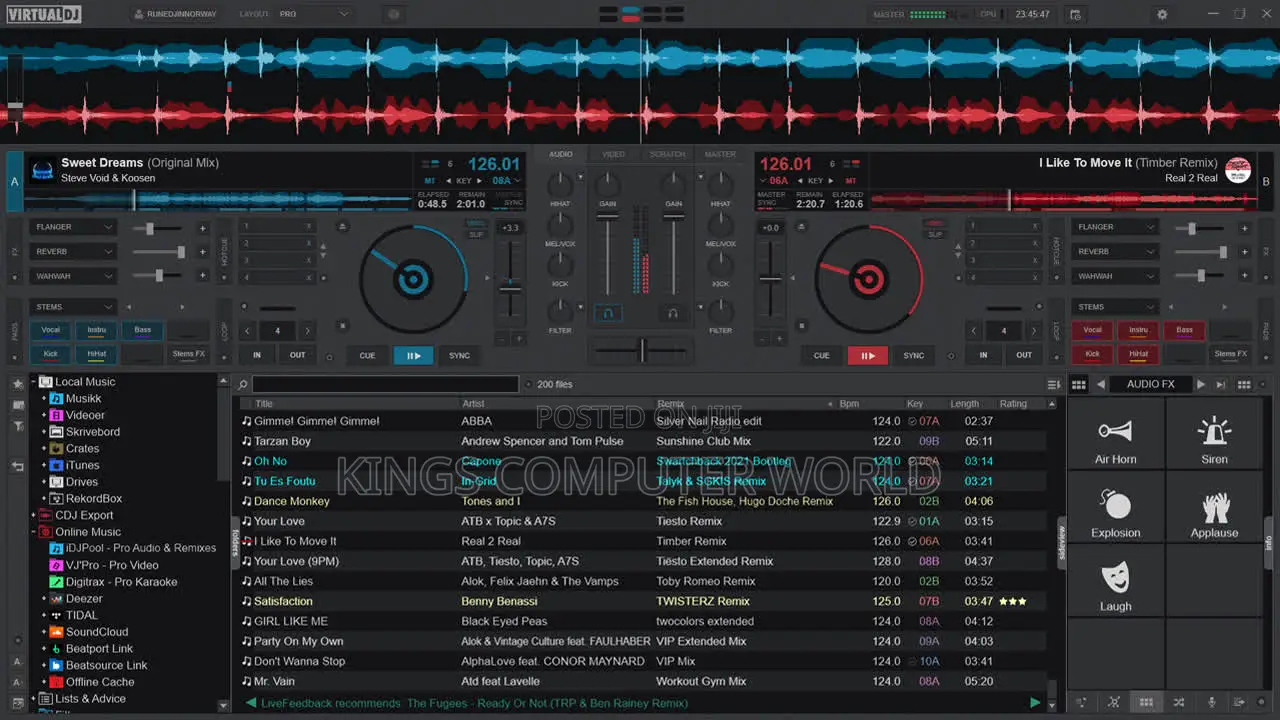Toggle master tempo MT on deck A
Image resolution: width=1280 pixels, height=720 pixels.
point(430,181)
